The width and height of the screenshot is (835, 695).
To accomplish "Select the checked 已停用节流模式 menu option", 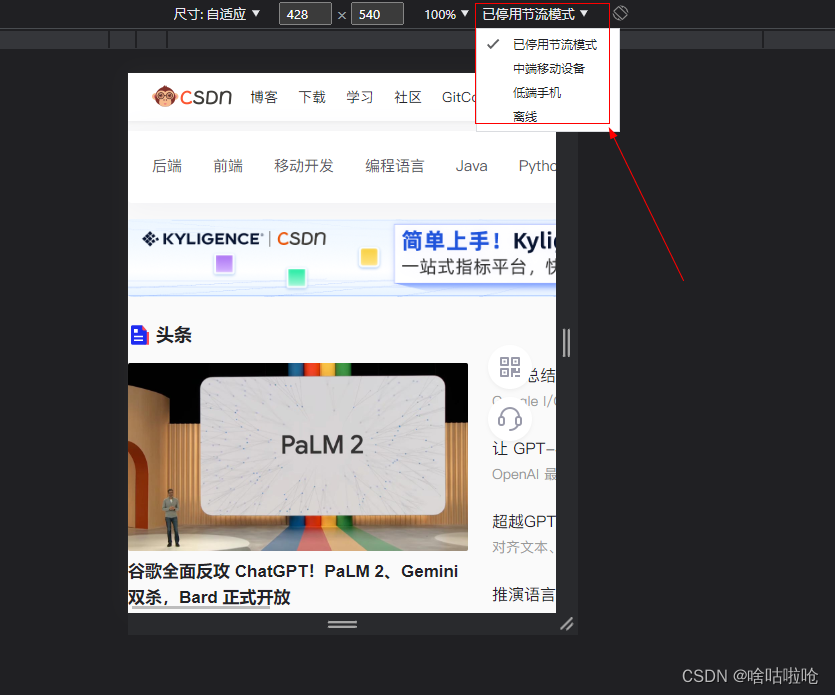I will click(x=547, y=45).
